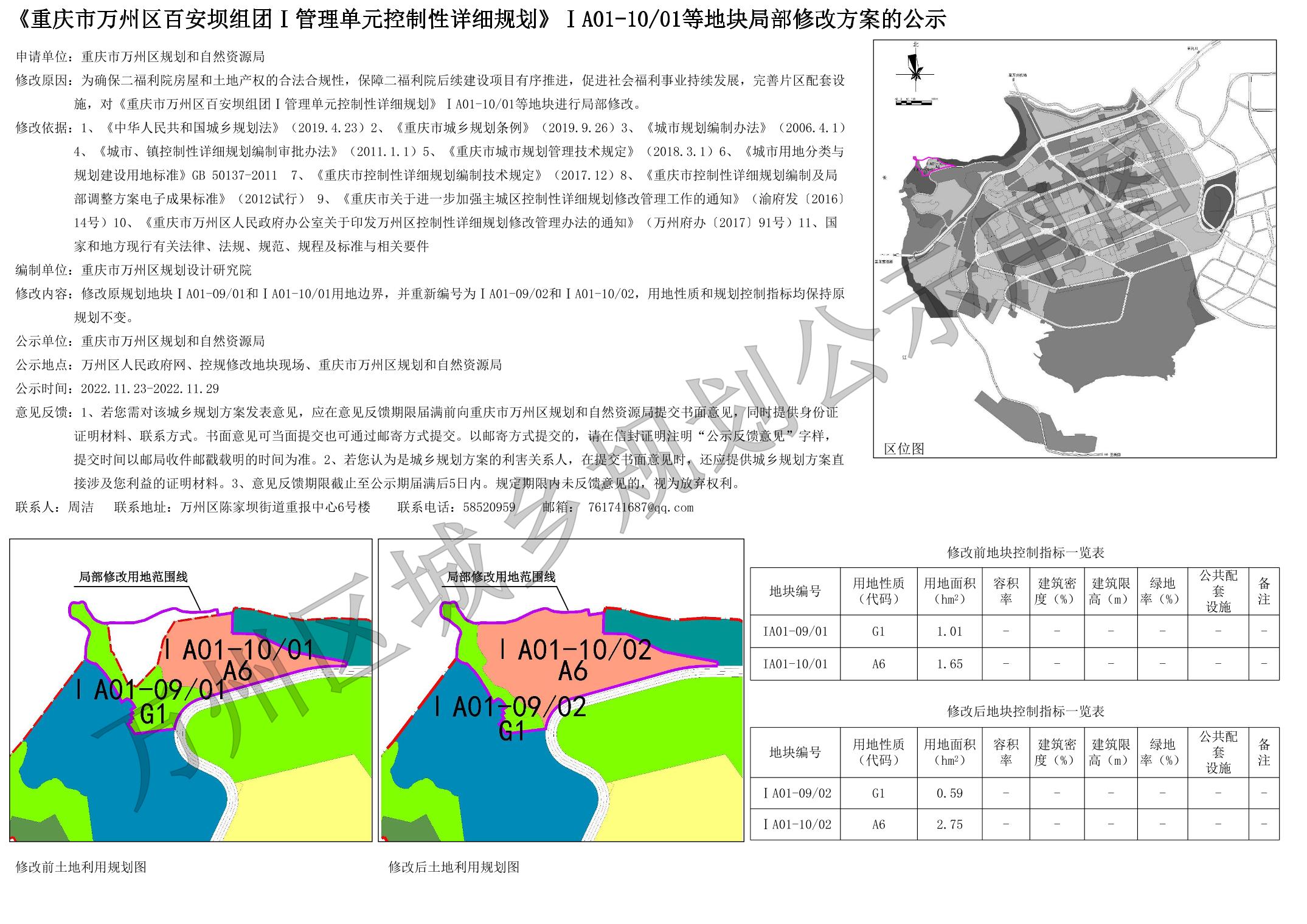Click G1 in the ⅠA01-09/02 row
The width and height of the screenshot is (1307, 924).
pyautogui.click(x=878, y=793)
